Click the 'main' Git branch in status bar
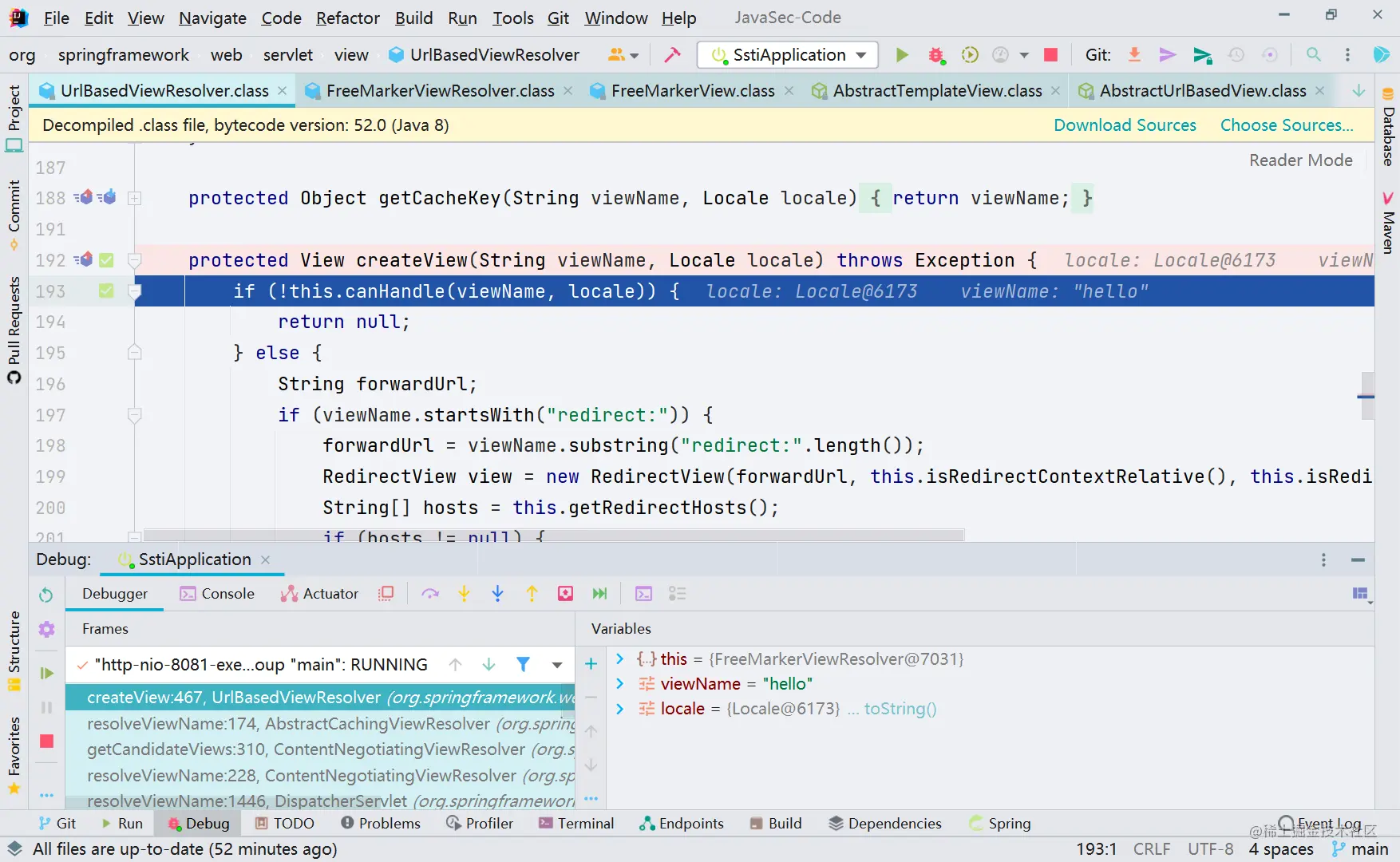Image resolution: width=1400 pixels, height=862 pixels. [1361, 849]
